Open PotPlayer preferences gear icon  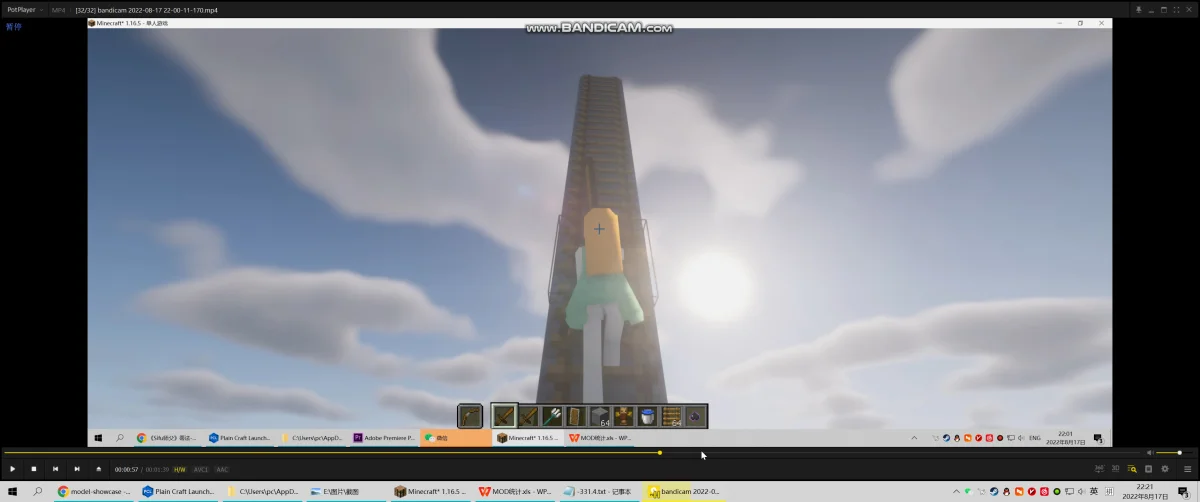coord(1165,468)
